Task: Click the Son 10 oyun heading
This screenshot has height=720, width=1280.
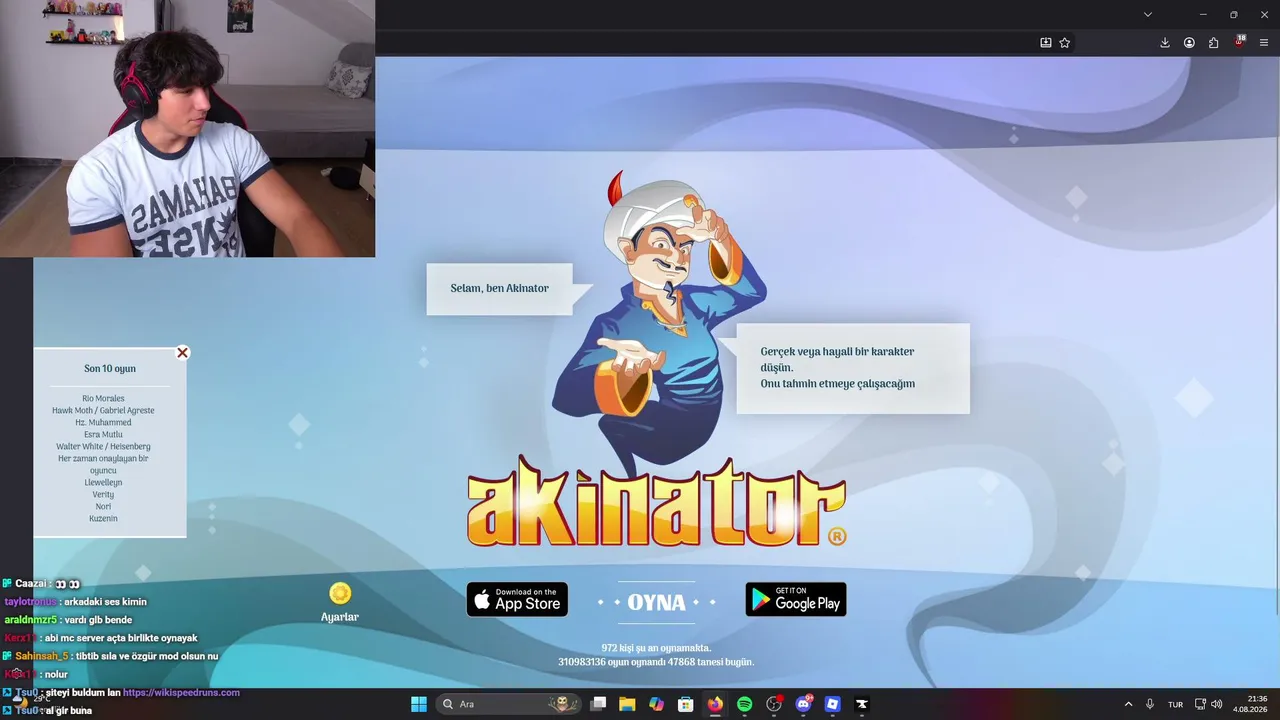Action: coord(110,368)
